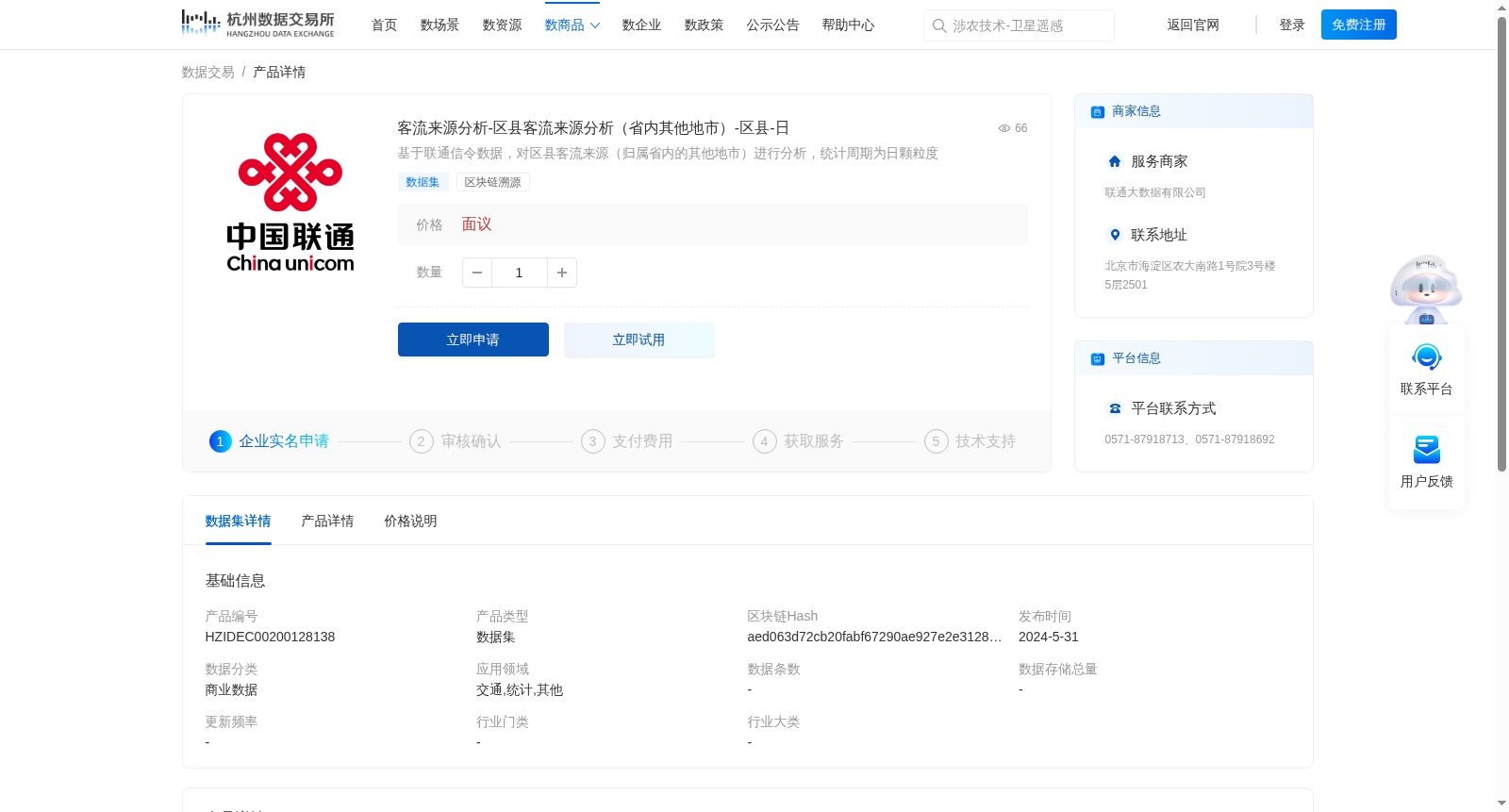Click product number HZIDEC00200128138
The width and height of the screenshot is (1509, 812).
click(270, 637)
